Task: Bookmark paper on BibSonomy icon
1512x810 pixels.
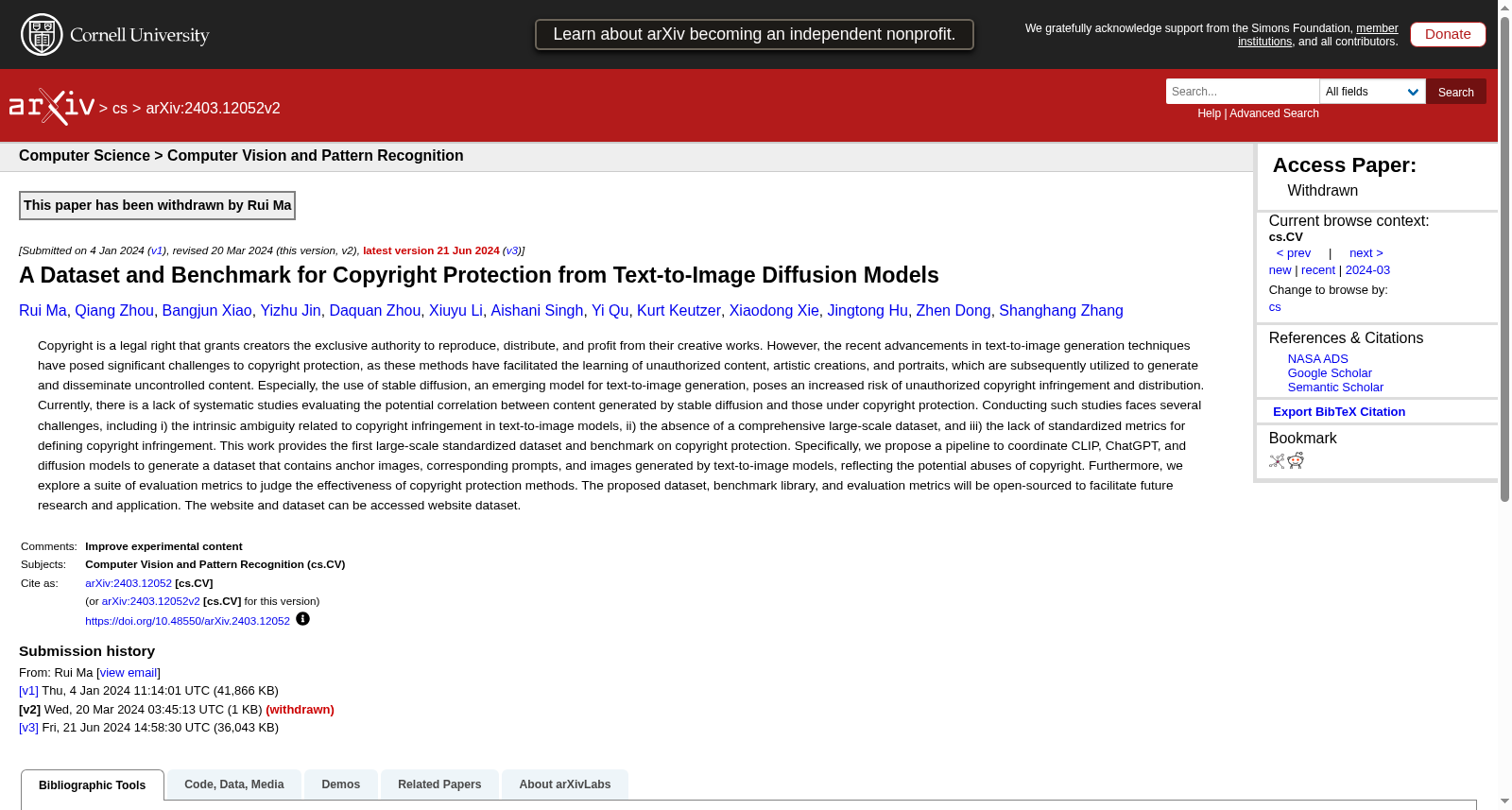Action: click(x=1277, y=461)
